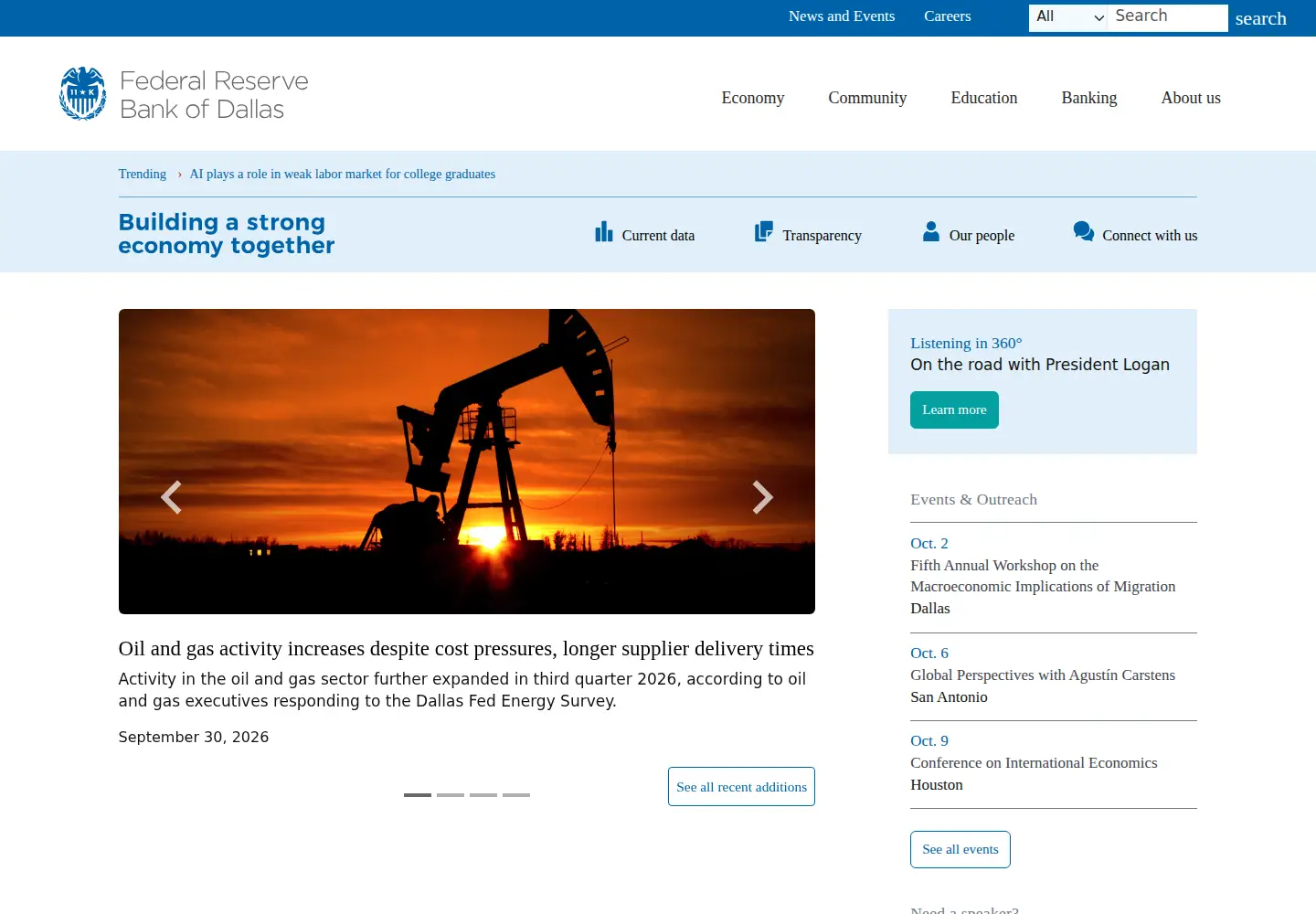Click the Trending link
1316x914 pixels.
143,174
